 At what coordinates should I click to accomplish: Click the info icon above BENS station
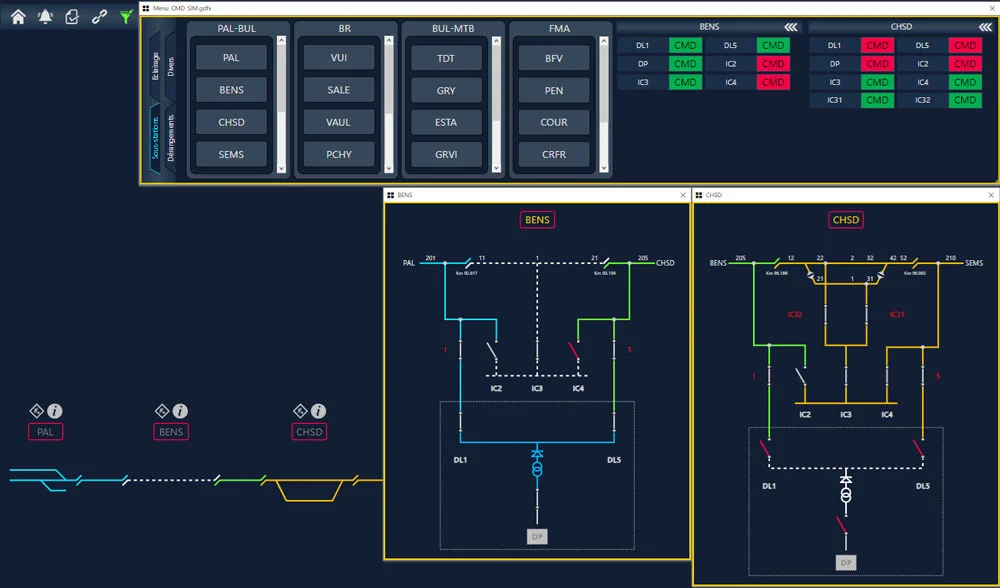coord(180,411)
